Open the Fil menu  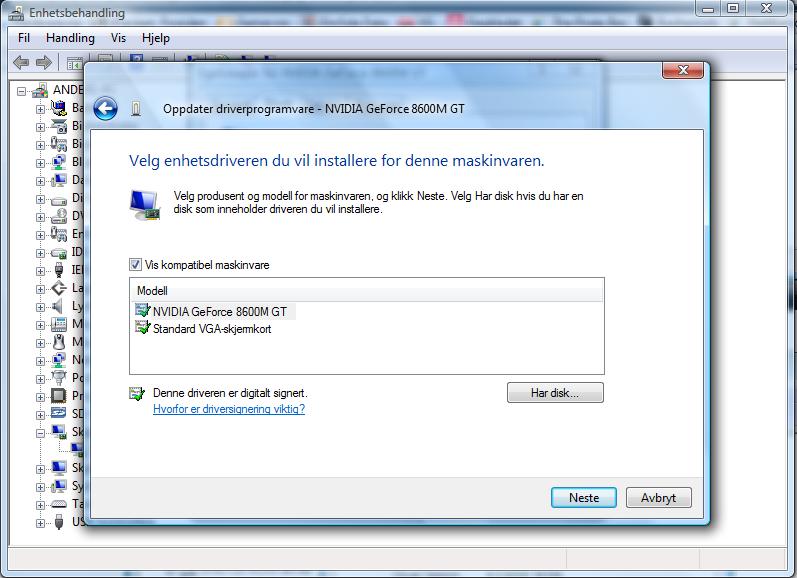24,38
